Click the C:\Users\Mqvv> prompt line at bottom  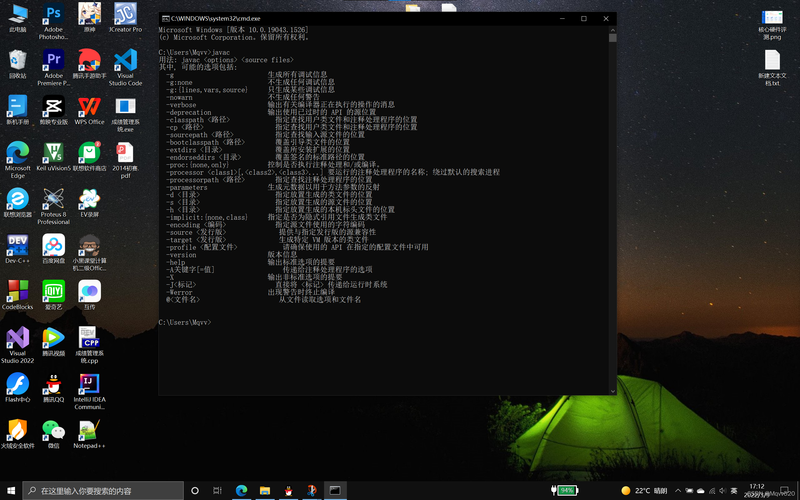pos(185,322)
